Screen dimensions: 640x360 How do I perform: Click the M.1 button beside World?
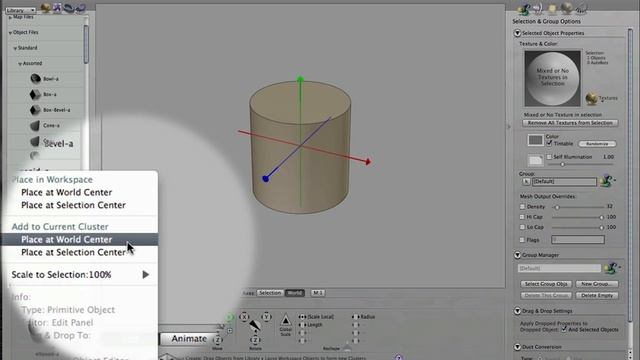point(318,293)
